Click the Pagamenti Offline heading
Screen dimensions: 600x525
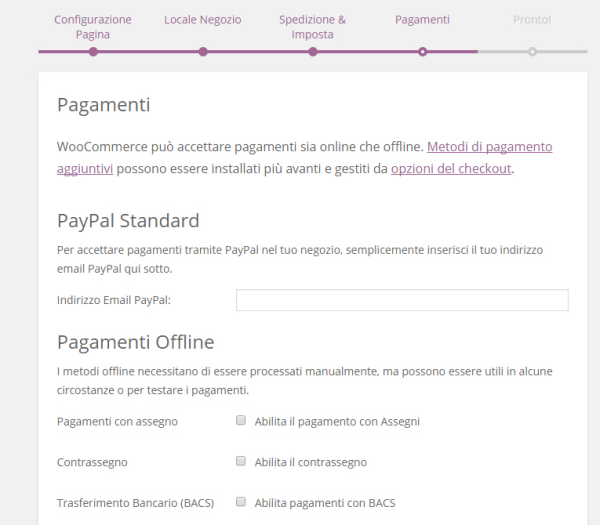[x=135, y=342]
